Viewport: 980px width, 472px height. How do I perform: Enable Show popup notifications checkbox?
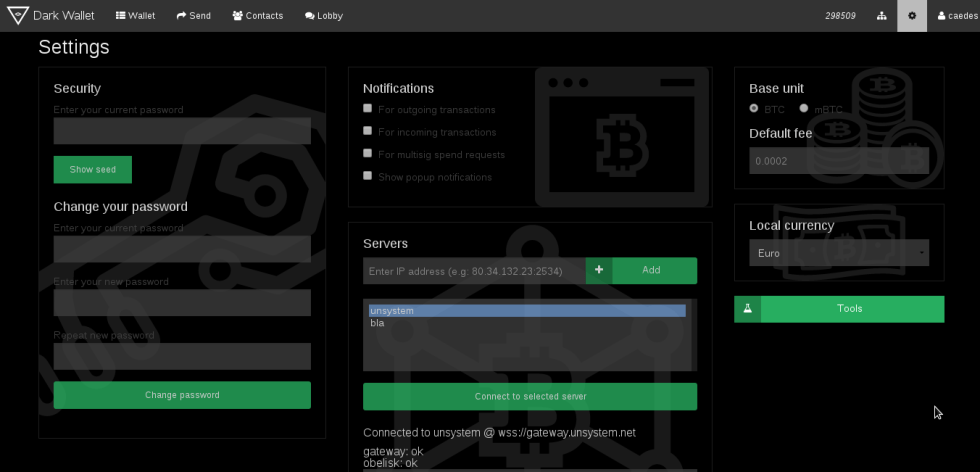tap(368, 176)
